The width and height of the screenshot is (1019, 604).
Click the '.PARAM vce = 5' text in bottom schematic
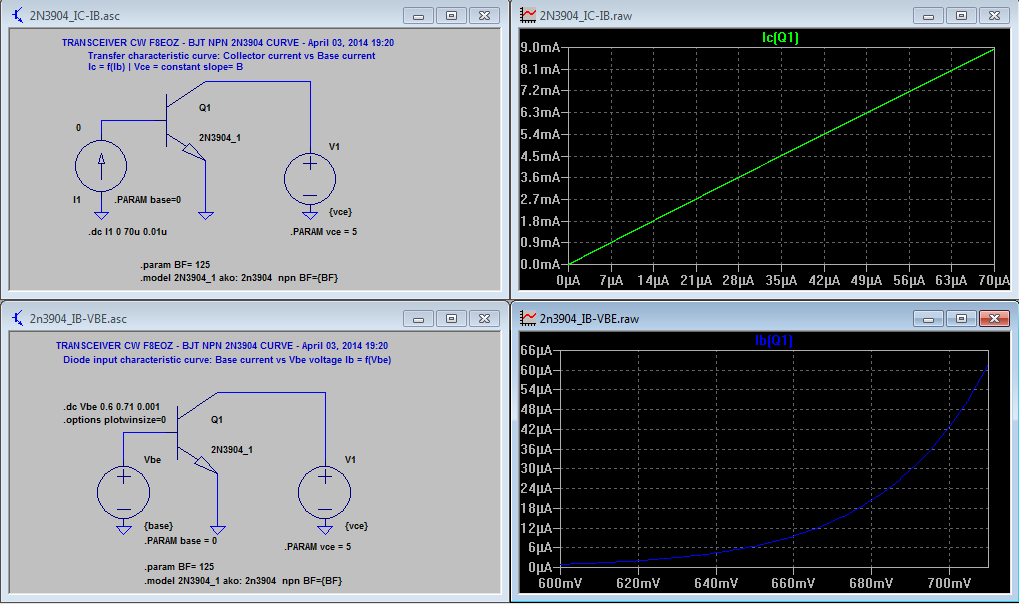pyautogui.click(x=318, y=547)
